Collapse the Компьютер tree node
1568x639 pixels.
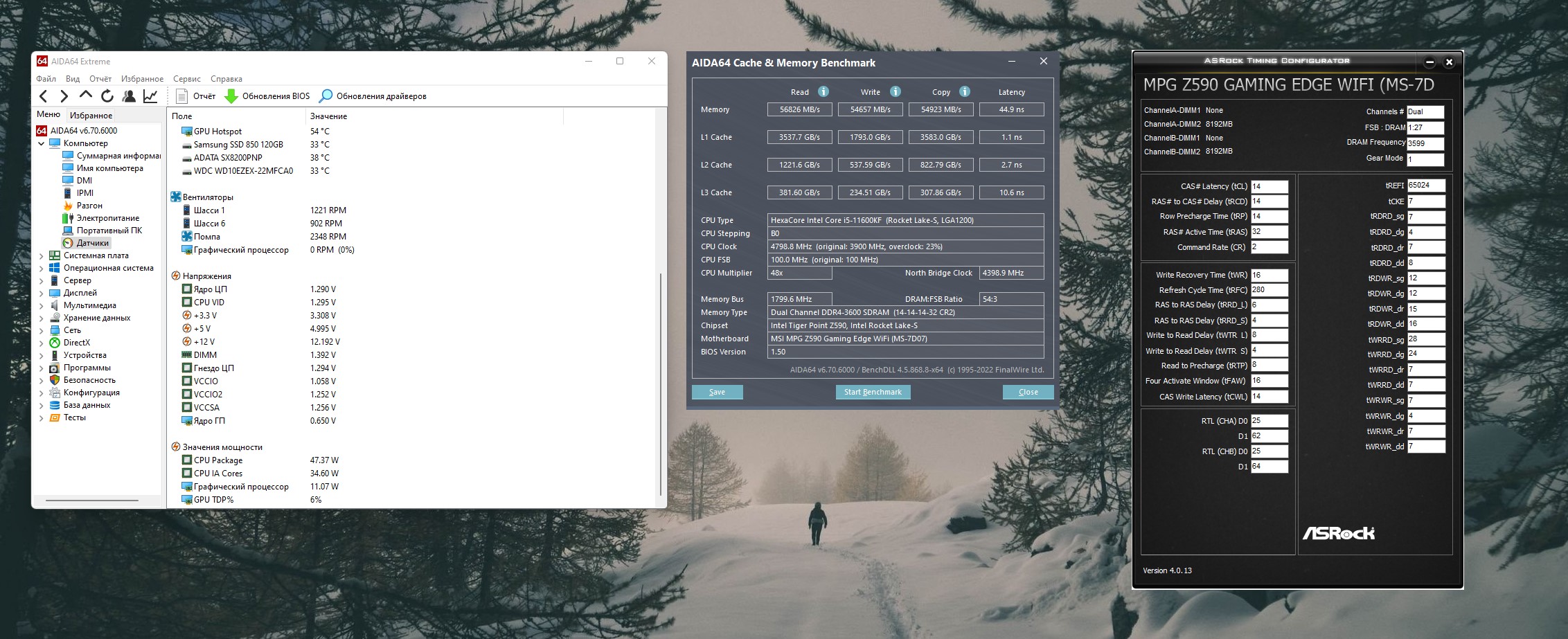[x=41, y=143]
